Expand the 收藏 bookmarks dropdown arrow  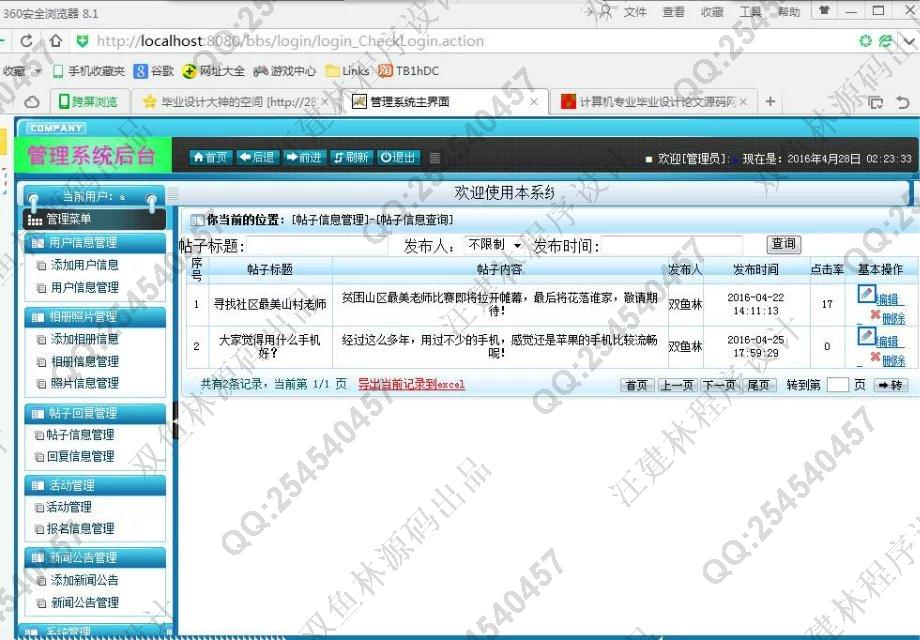click(x=38, y=71)
